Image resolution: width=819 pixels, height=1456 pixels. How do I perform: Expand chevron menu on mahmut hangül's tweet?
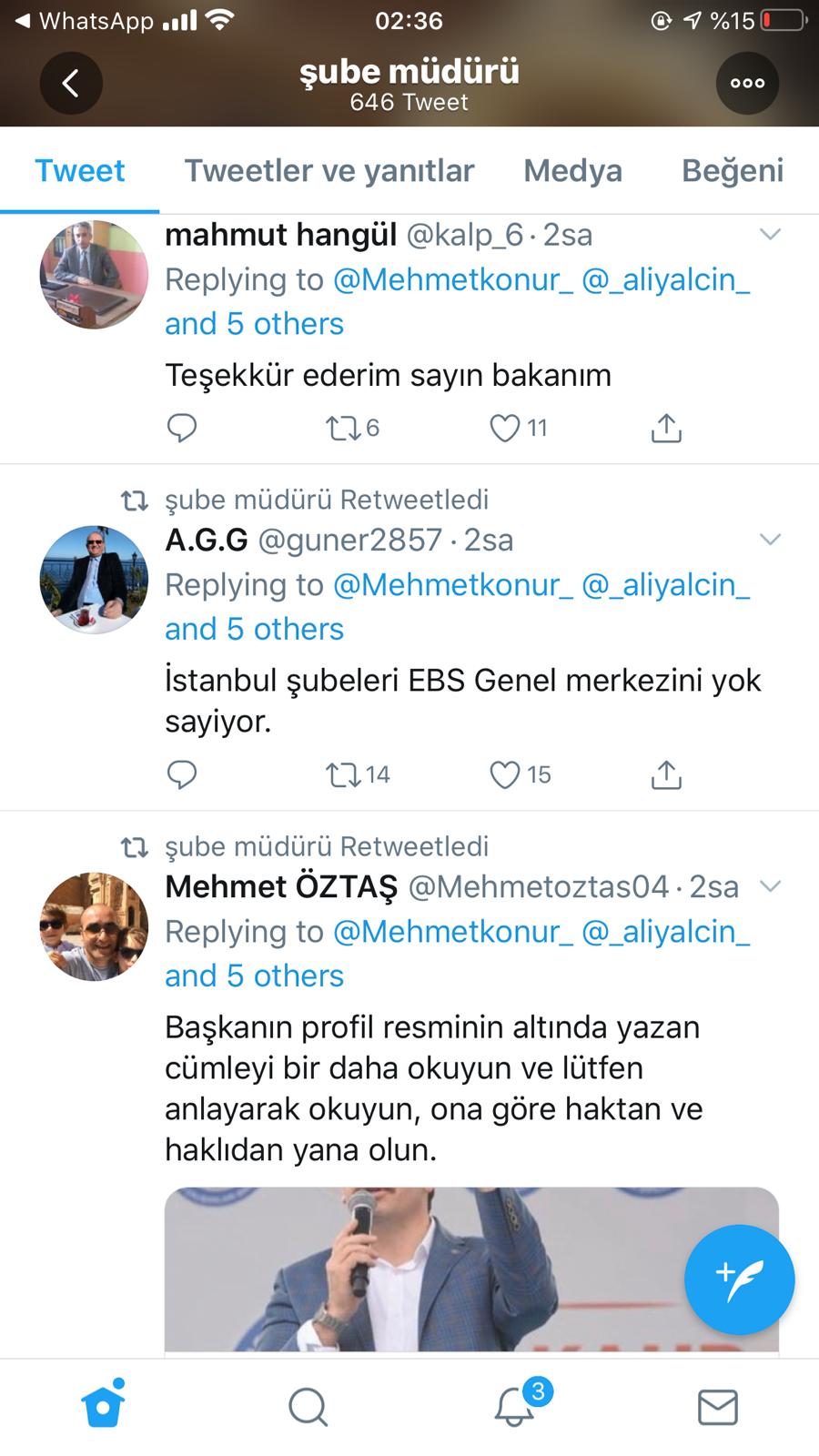(x=770, y=235)
